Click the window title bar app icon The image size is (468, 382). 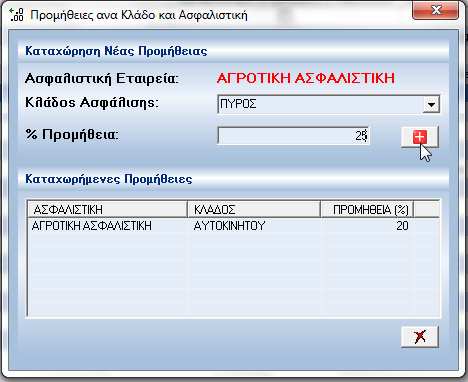pos(16,15)
